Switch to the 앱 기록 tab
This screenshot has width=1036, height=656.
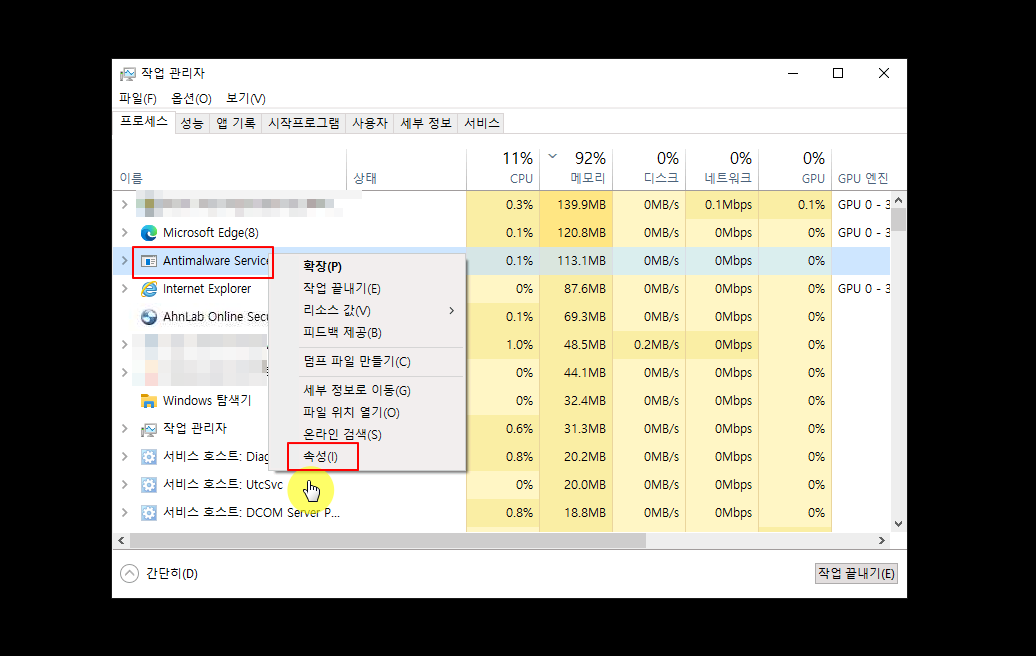pyautogui.click(x=236, y=124)
